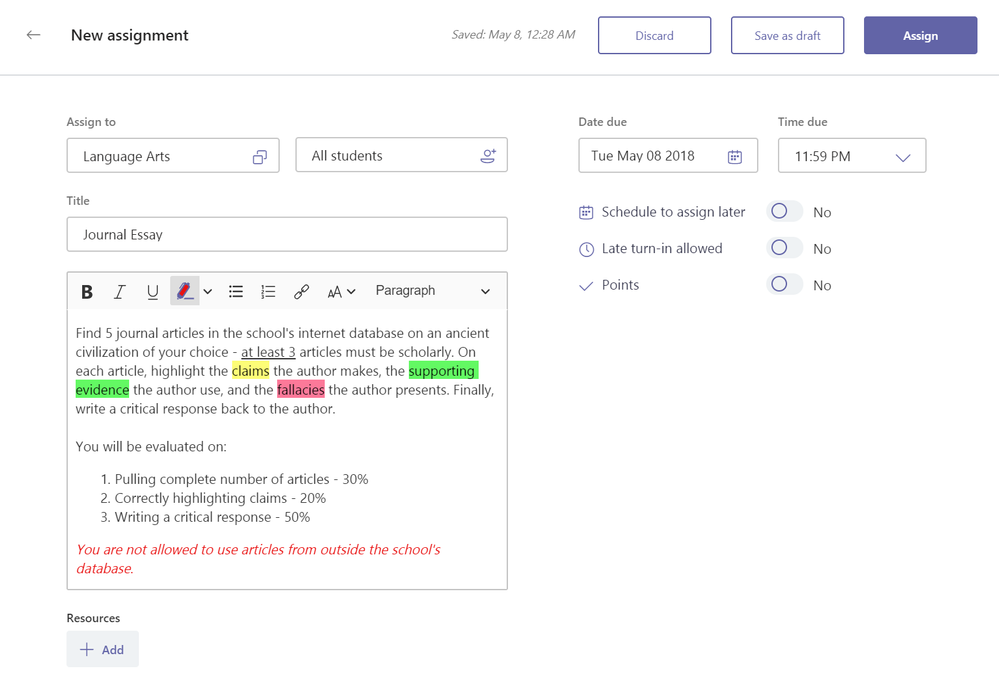Expand the Time due dropdown

(902, 157)
